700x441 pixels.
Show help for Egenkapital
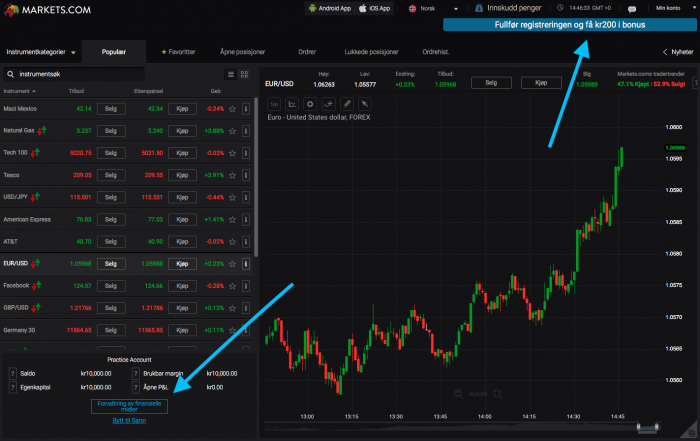[12, 387]
